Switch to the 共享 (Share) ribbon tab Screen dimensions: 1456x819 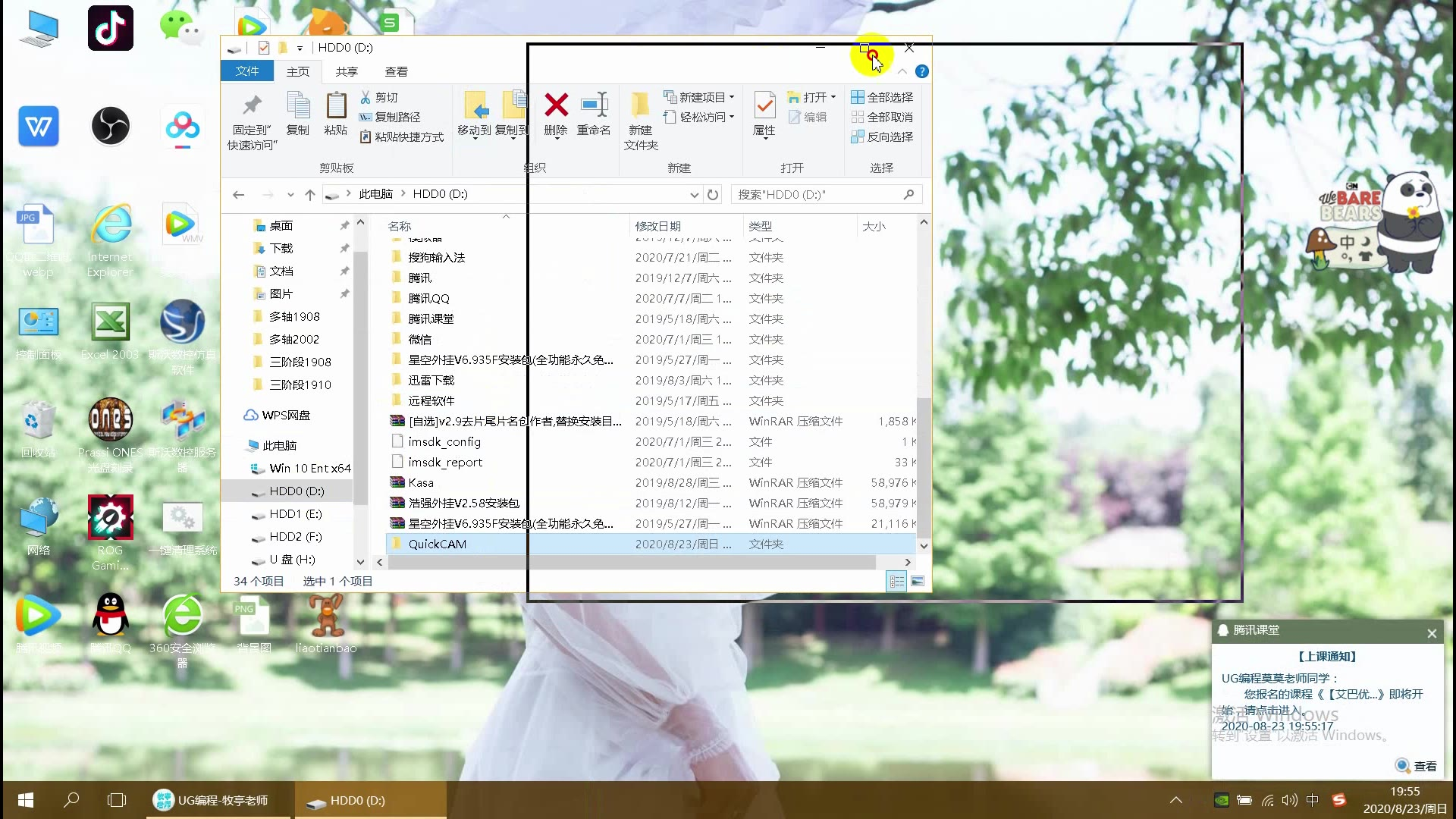347,71
